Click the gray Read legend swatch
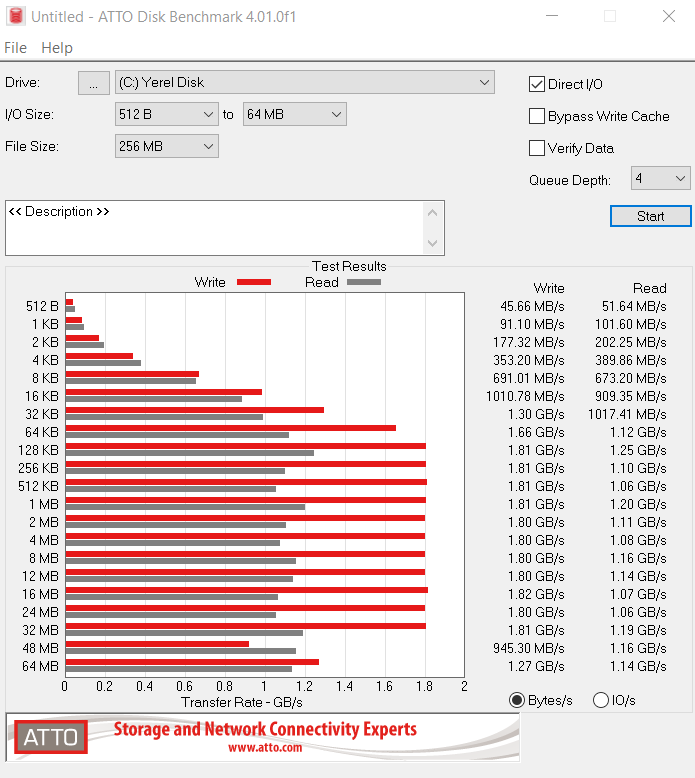Screen dimensions: 695x778 click(x=364, y=282)
